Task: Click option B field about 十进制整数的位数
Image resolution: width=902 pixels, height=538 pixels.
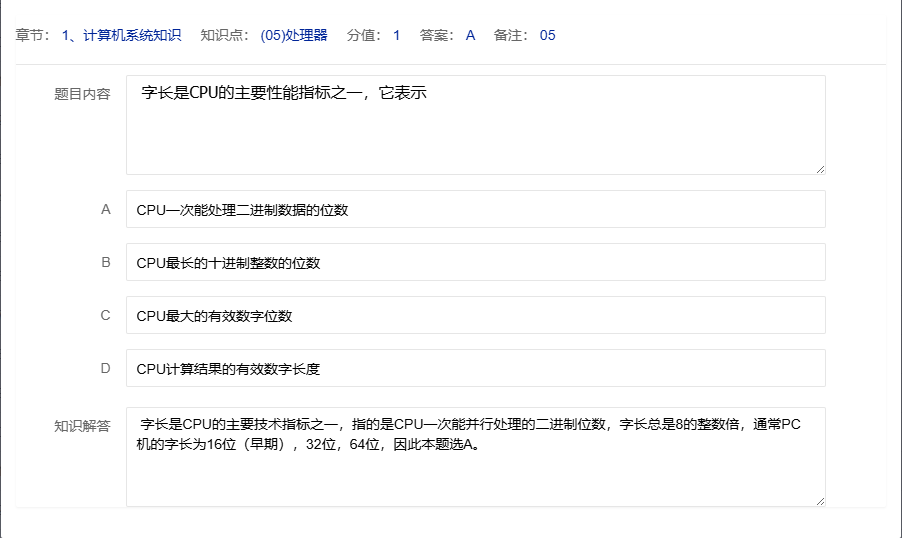Action: 475,263
